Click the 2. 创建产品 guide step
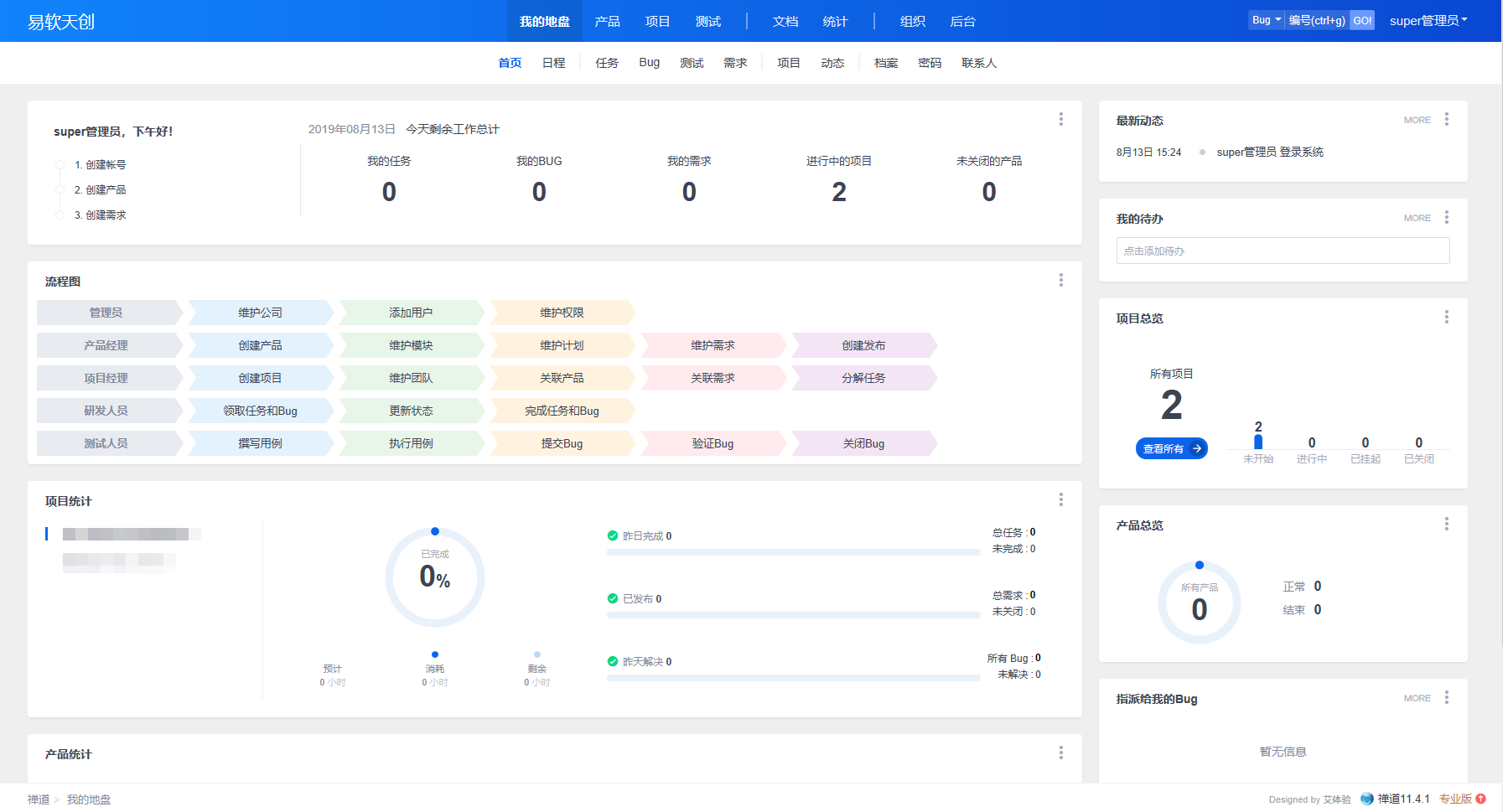Viewport: 1503px width, 812px height. (101, 190)
